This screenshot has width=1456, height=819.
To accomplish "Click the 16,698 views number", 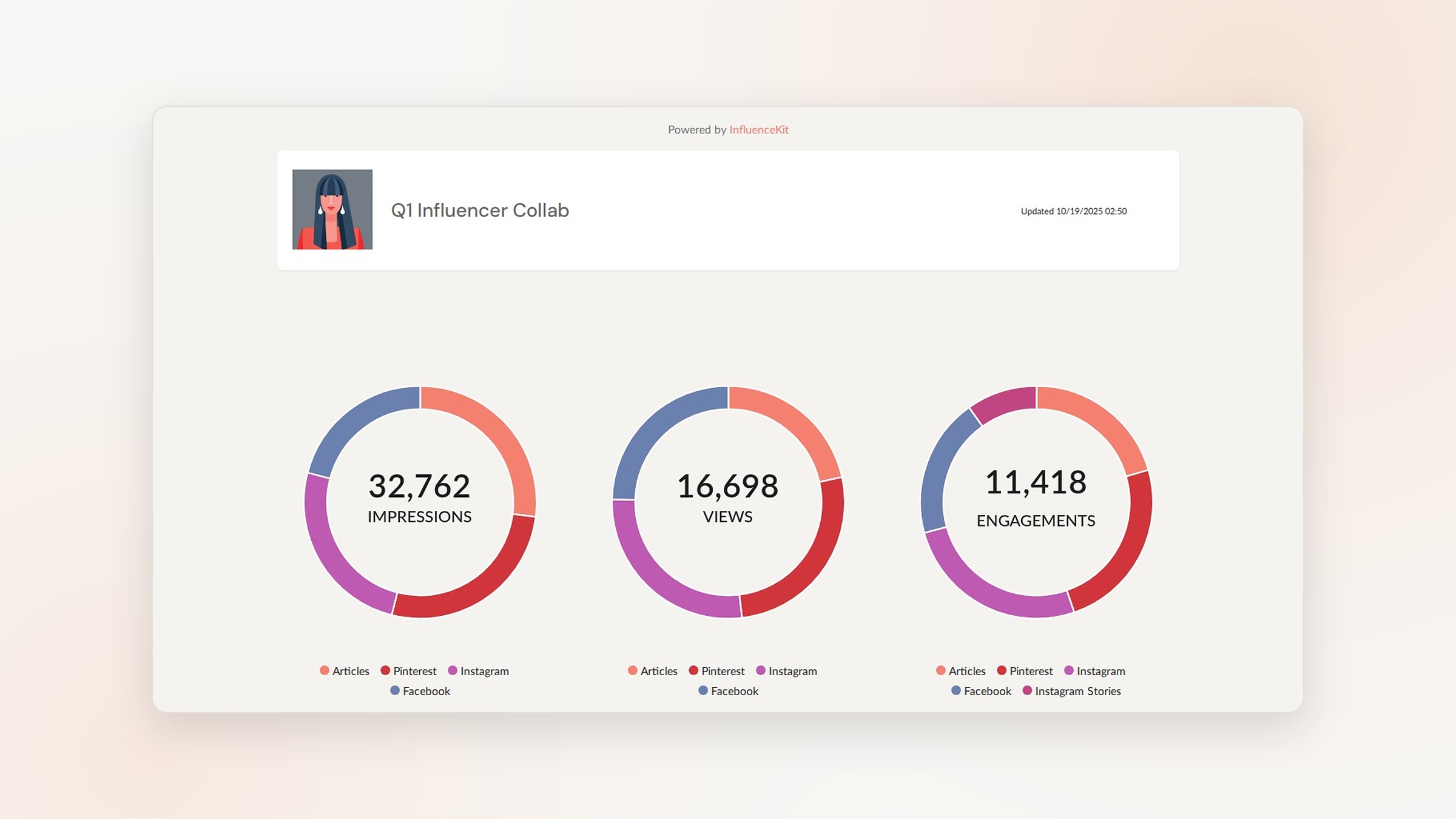I will point(727,486).
